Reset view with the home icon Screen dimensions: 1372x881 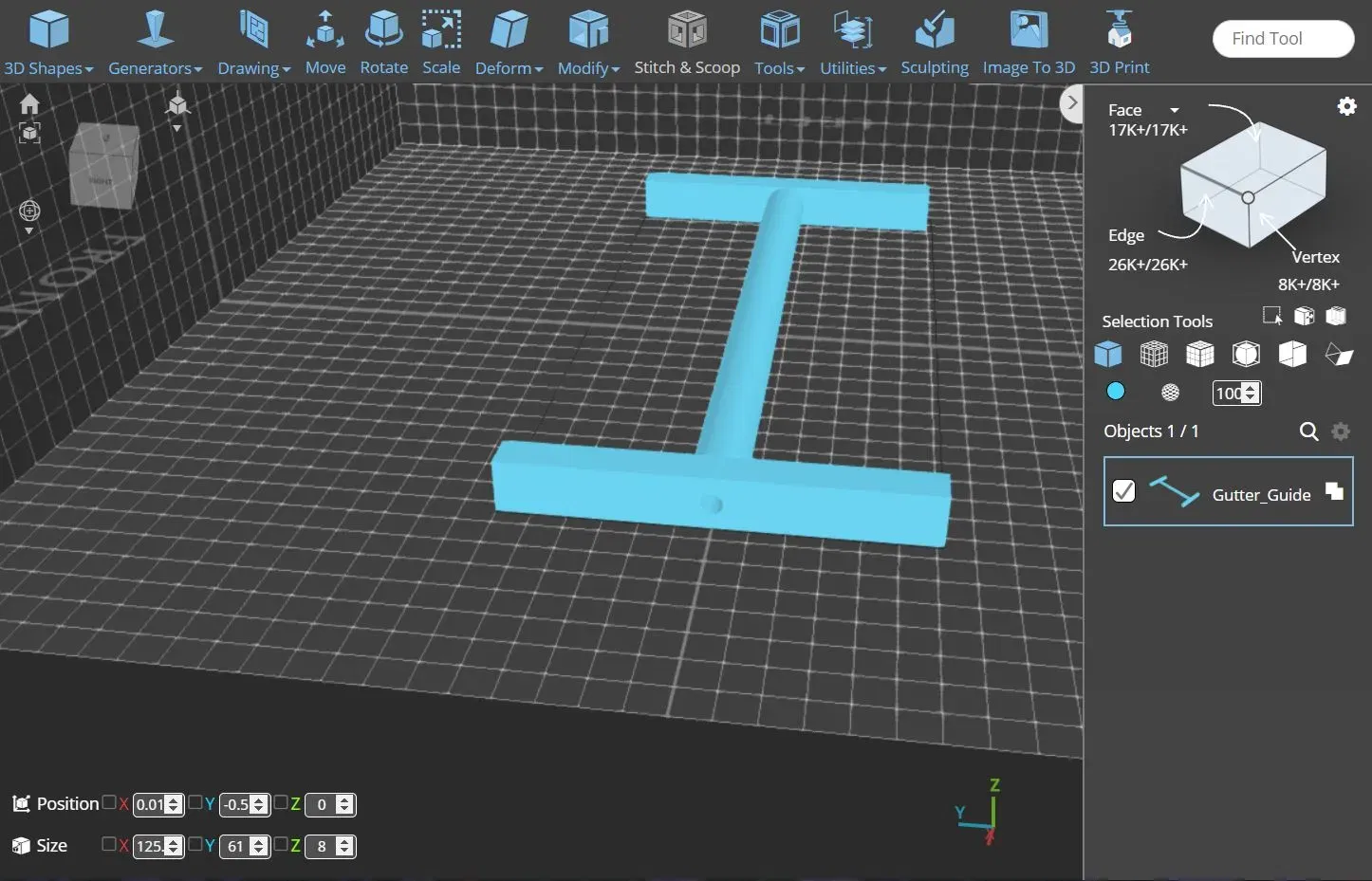pyautogui.click(x=29, y=103)
